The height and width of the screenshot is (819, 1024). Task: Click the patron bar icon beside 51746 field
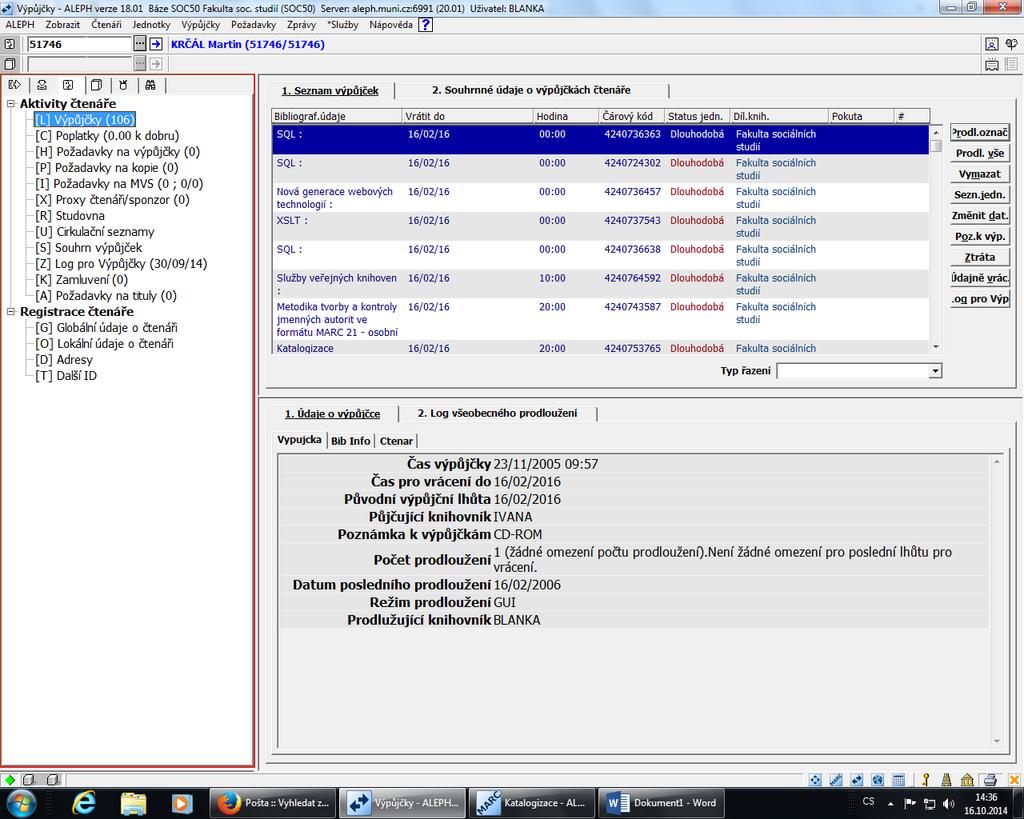pyautogui.click(x=10, y=44)
